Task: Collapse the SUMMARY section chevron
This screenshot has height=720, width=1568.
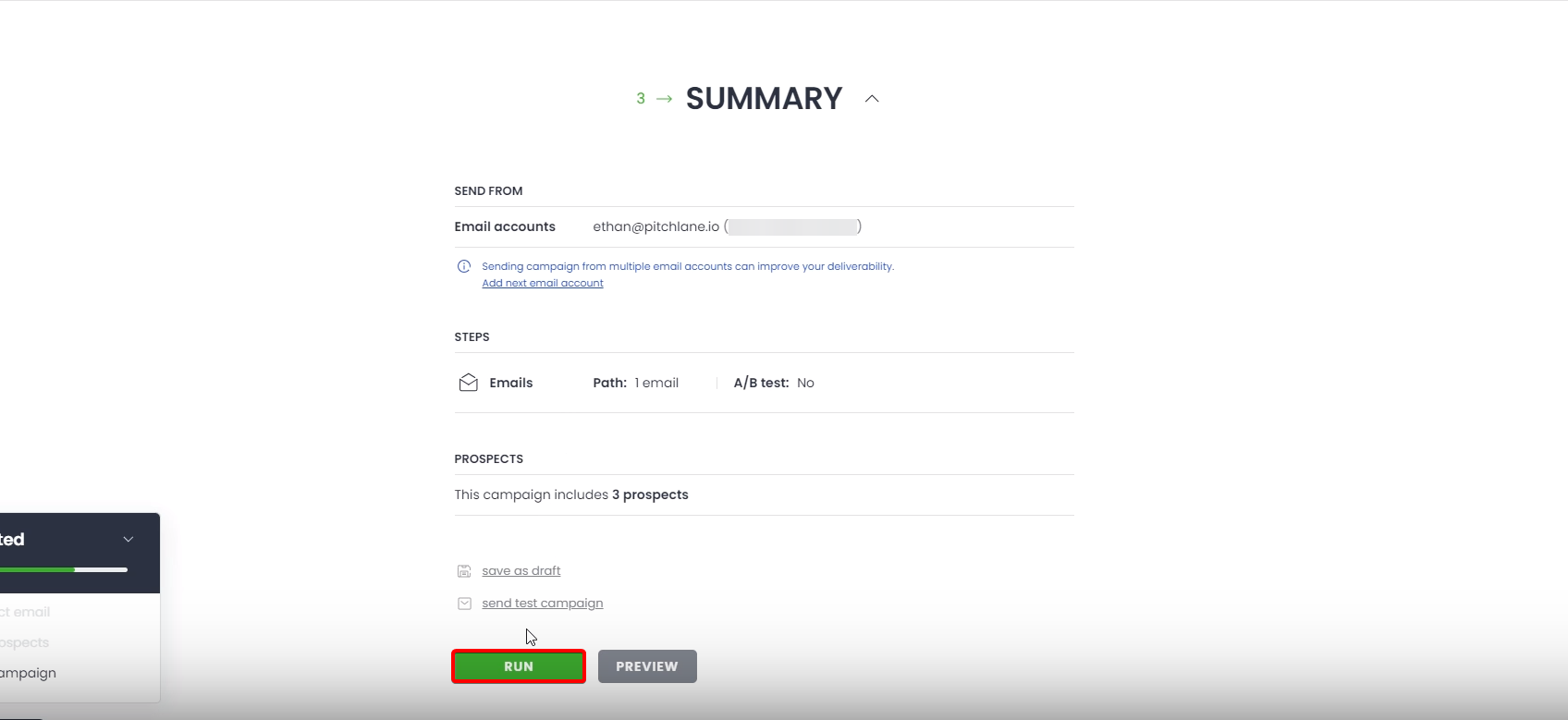Action: click(872, 99)
